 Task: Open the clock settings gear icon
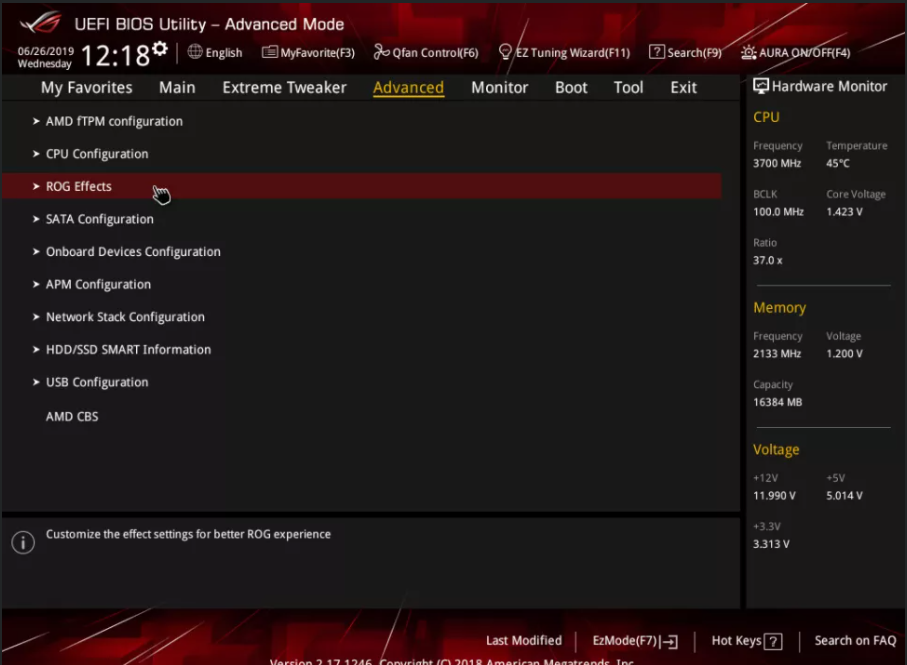160,49
